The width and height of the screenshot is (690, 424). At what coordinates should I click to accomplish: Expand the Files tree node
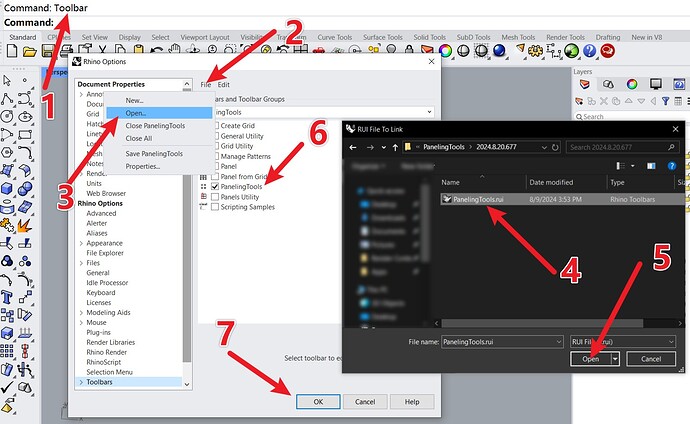81,263
